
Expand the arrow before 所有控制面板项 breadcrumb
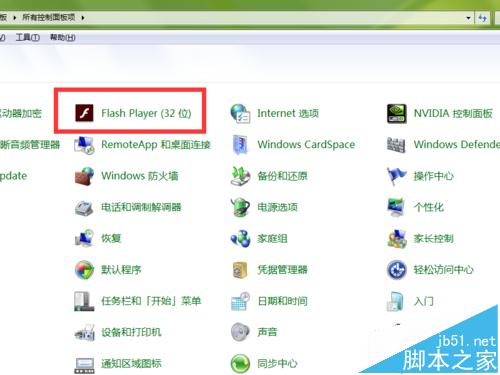point(14,17)
